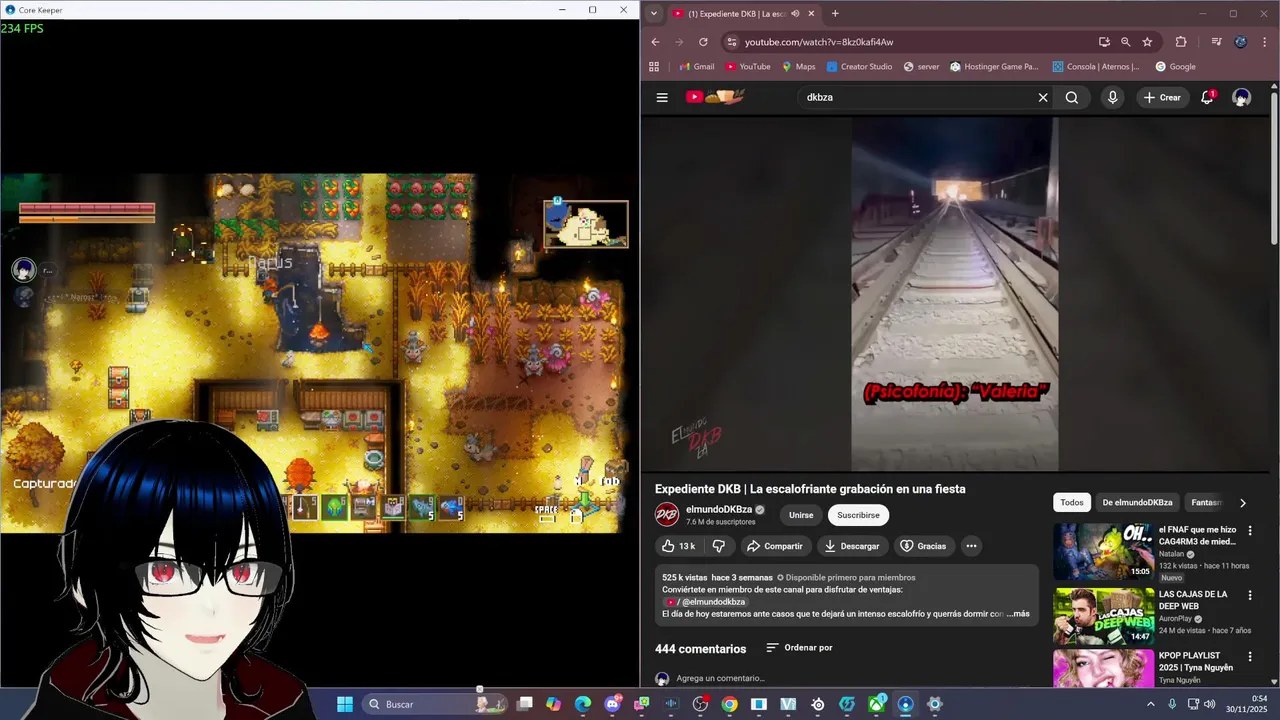Image resolution: width=1280 pixels, height=720 pixels.
Task: Open the YouTube bookmark
Action: pyautogui.click(x=748, y=67)
